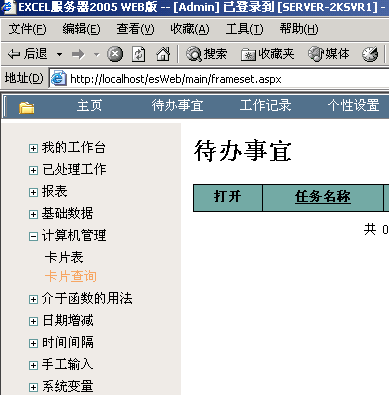Open the 工具(T) menu
389x395 pixels.
coord(244,29)
